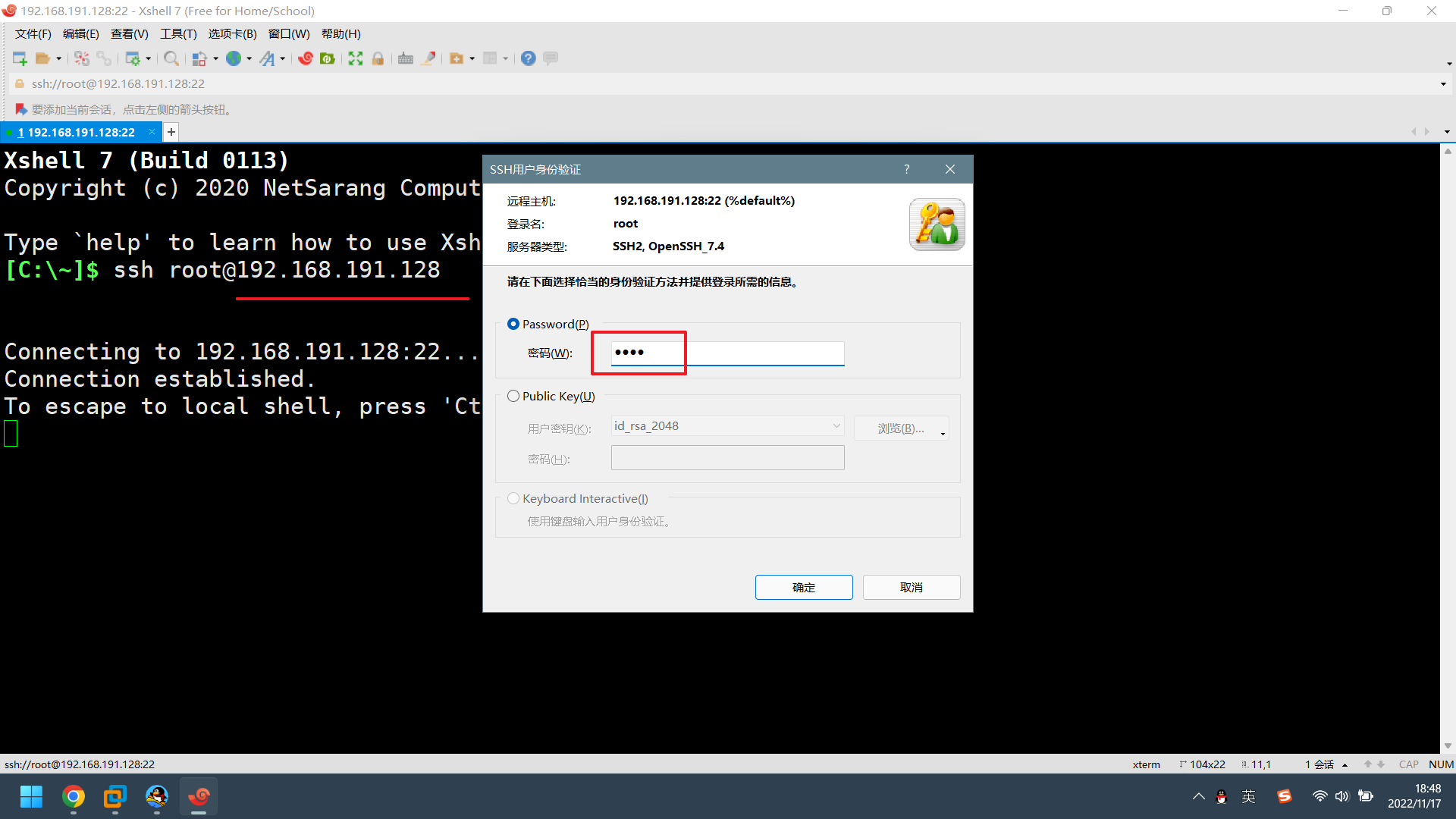Click the add new session tab
Screen dimensions: 1456x819
click(x=170, y=131)
